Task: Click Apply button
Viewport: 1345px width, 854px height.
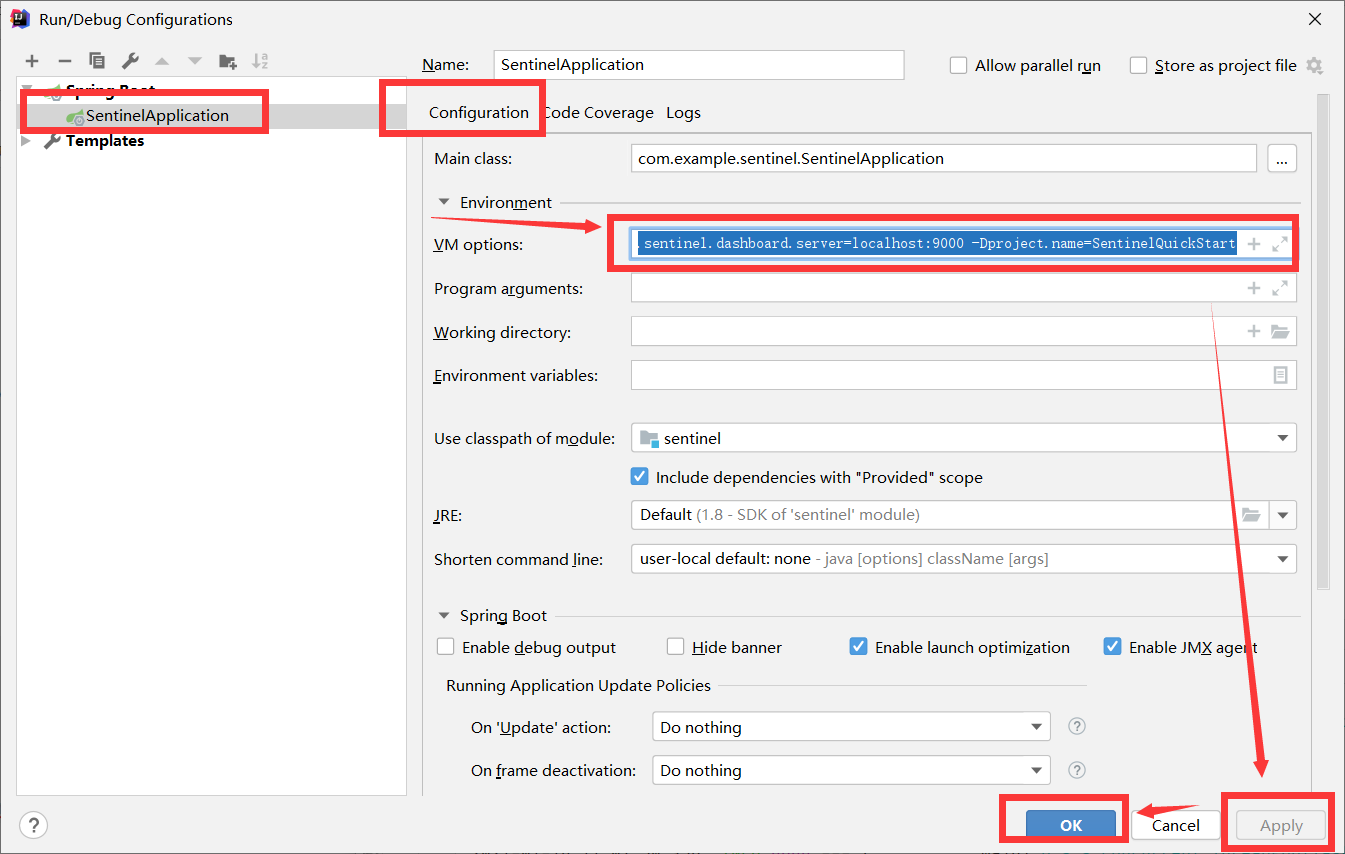Action: click(x=1281, y=825)
